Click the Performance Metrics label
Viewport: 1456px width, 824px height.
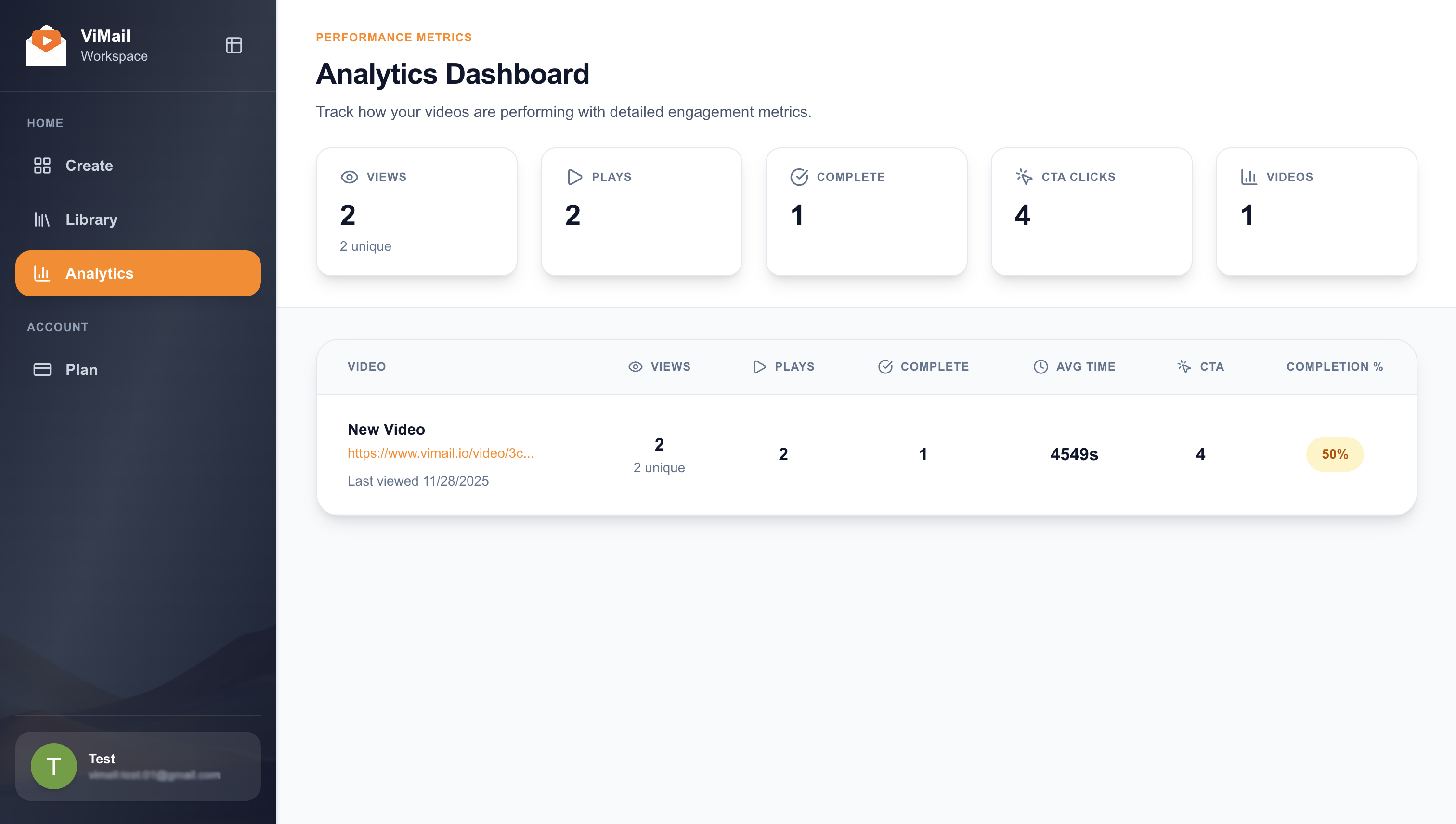point(393,38)
